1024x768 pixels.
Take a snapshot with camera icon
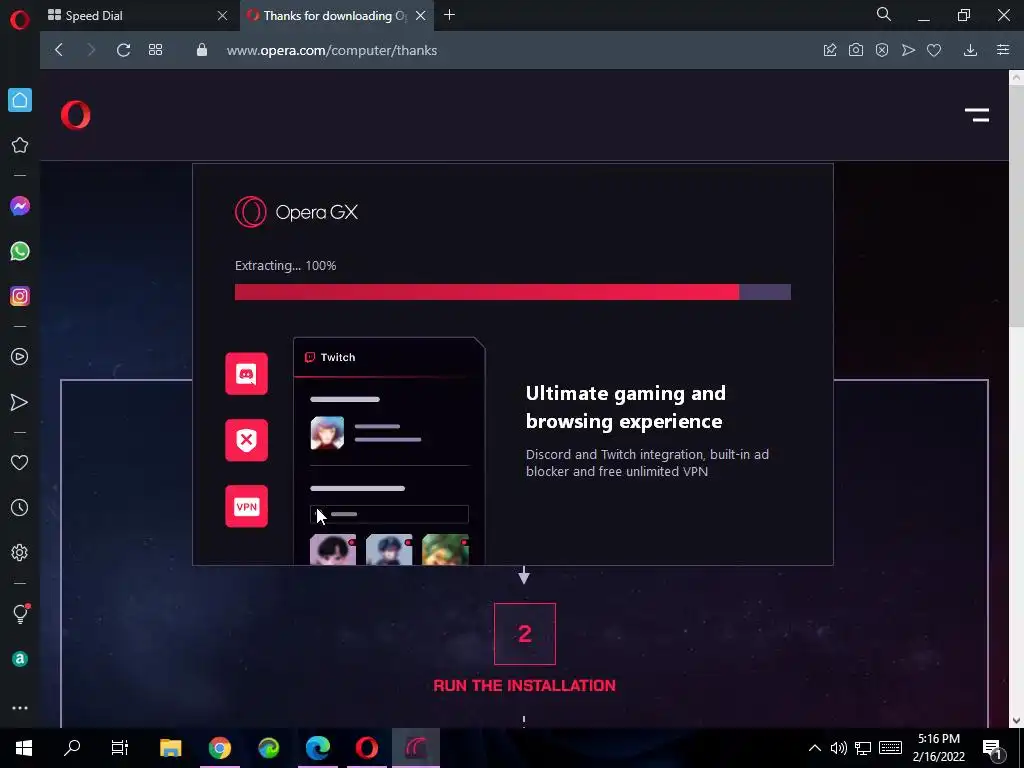(x=856, y=50)
